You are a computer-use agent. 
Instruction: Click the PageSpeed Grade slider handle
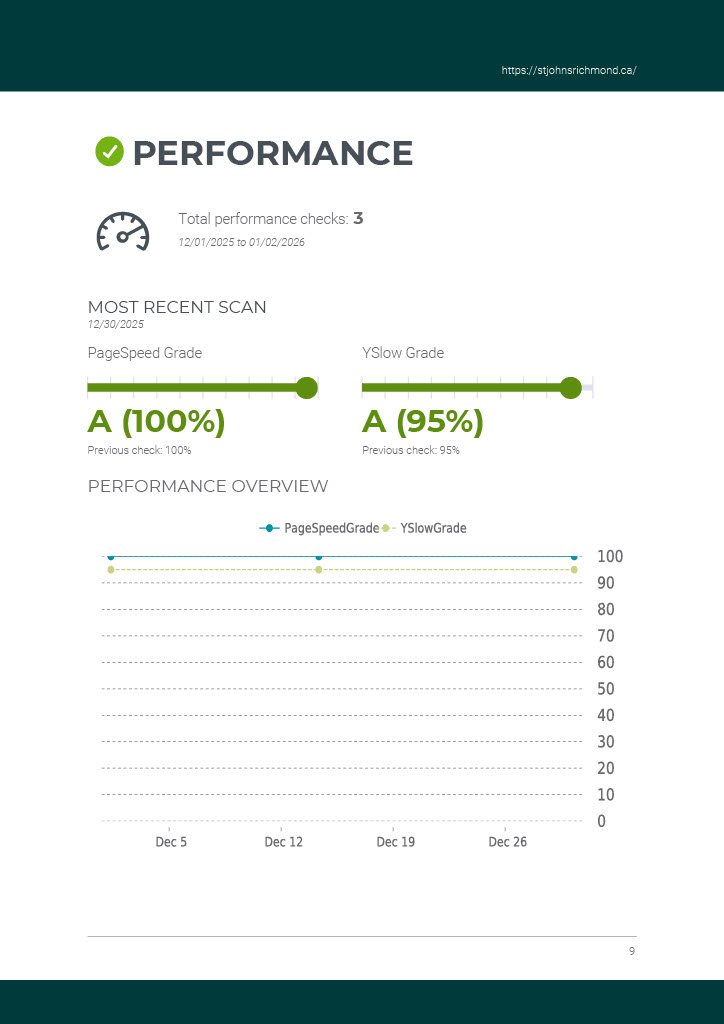[307, 388]
